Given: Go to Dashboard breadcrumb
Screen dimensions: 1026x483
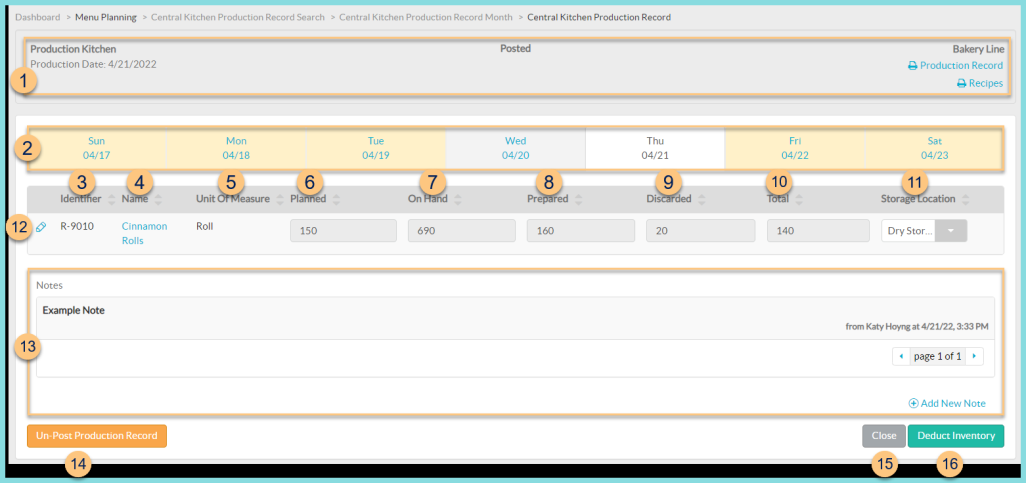Looking at the screenshot, I should click(x=37, y=18).
